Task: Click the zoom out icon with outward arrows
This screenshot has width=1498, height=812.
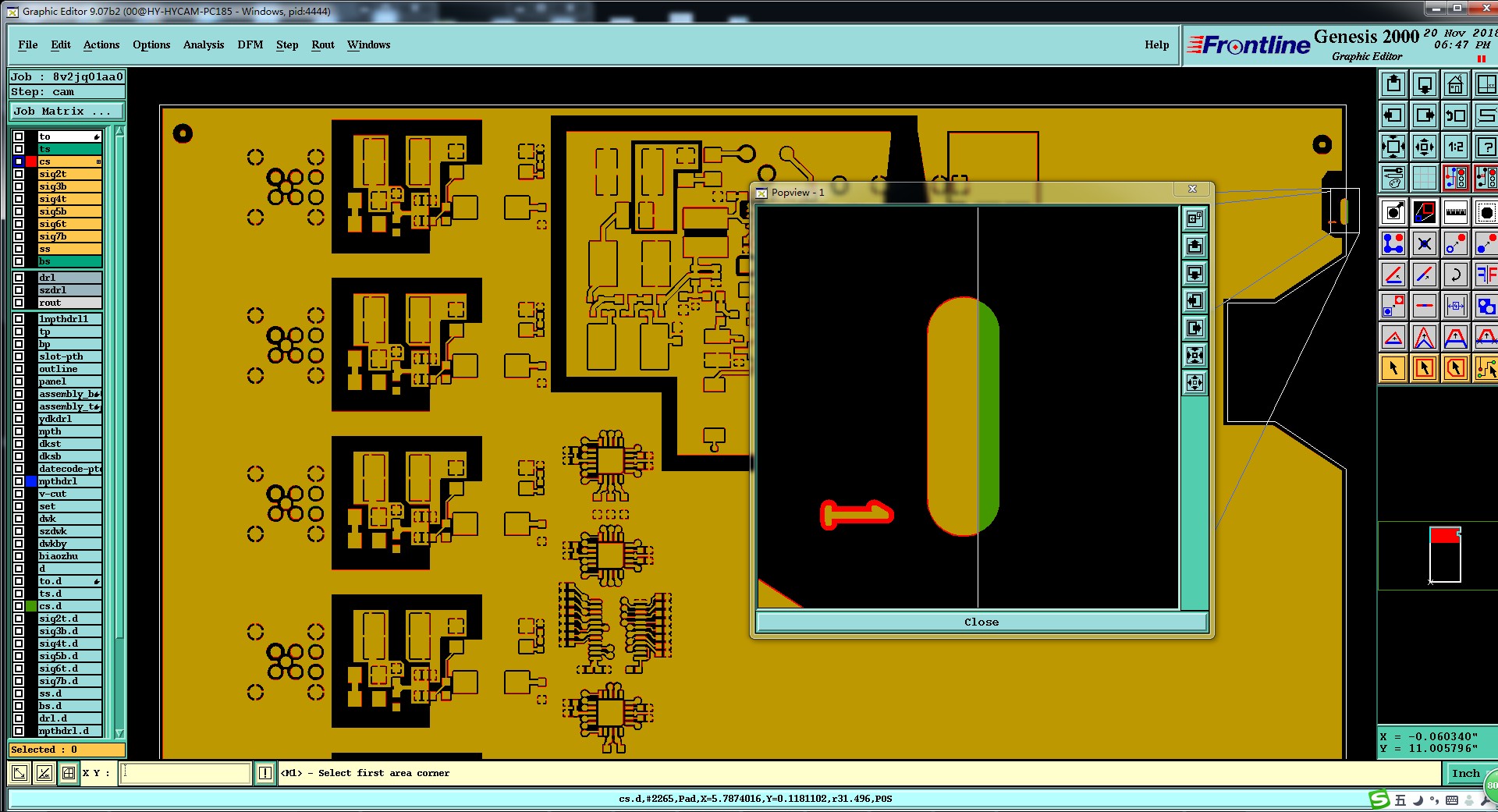Action: tap(1425, 147)
